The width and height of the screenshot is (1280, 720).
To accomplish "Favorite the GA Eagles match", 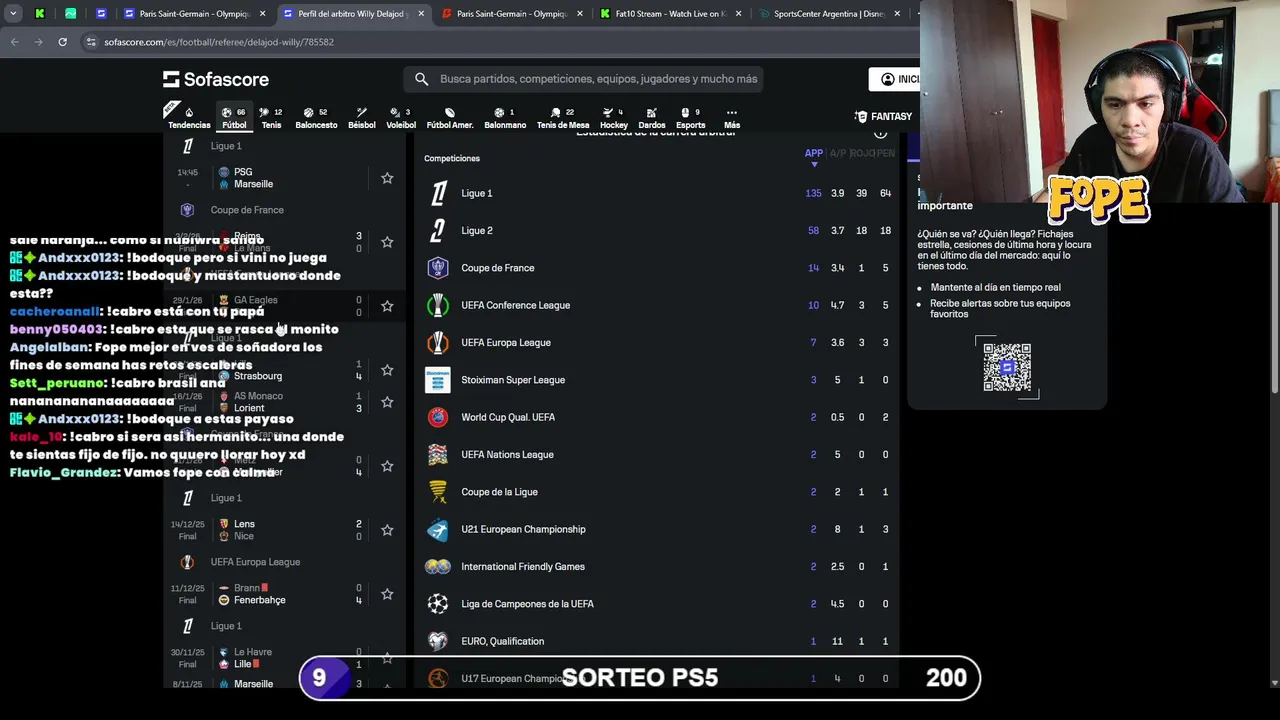I will click(x=387, y=306).
